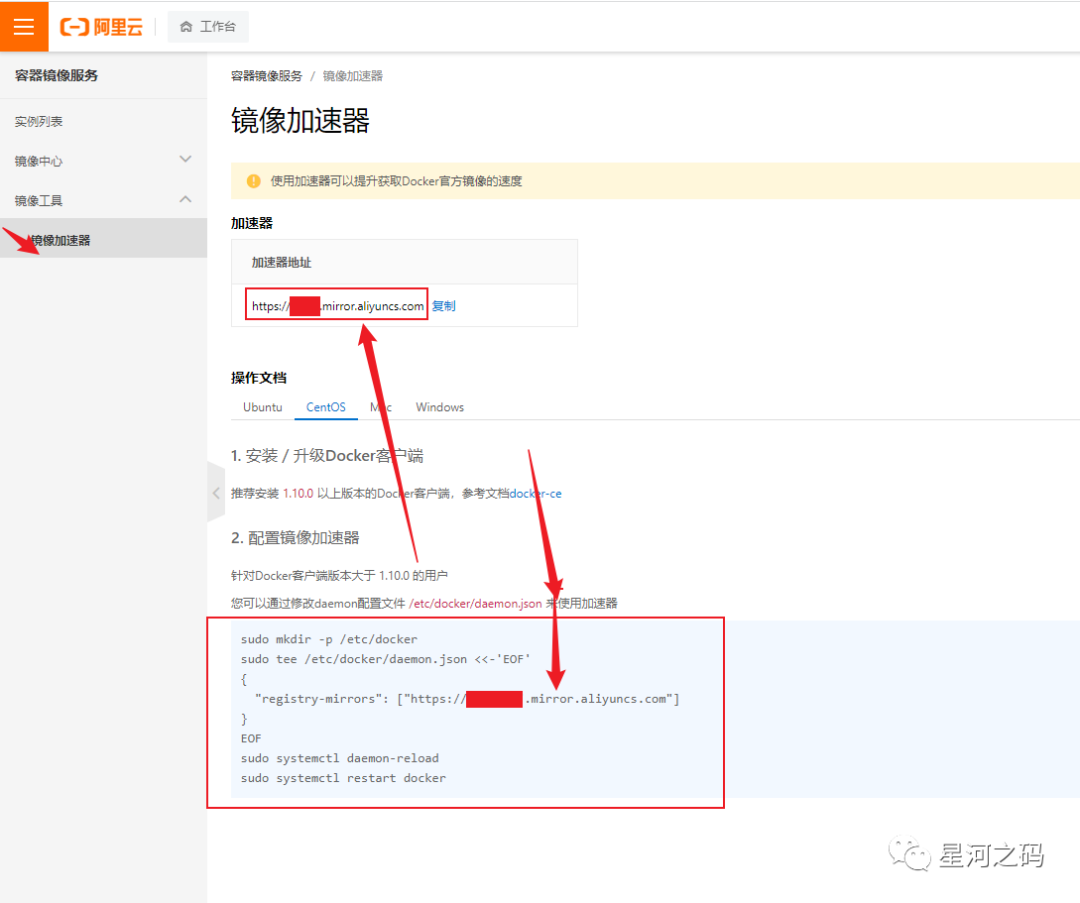This screenshot has width=1080, height=903.
Task: Click the '2. 配置镜像加速器' heading
Action: tap(295, 538)
